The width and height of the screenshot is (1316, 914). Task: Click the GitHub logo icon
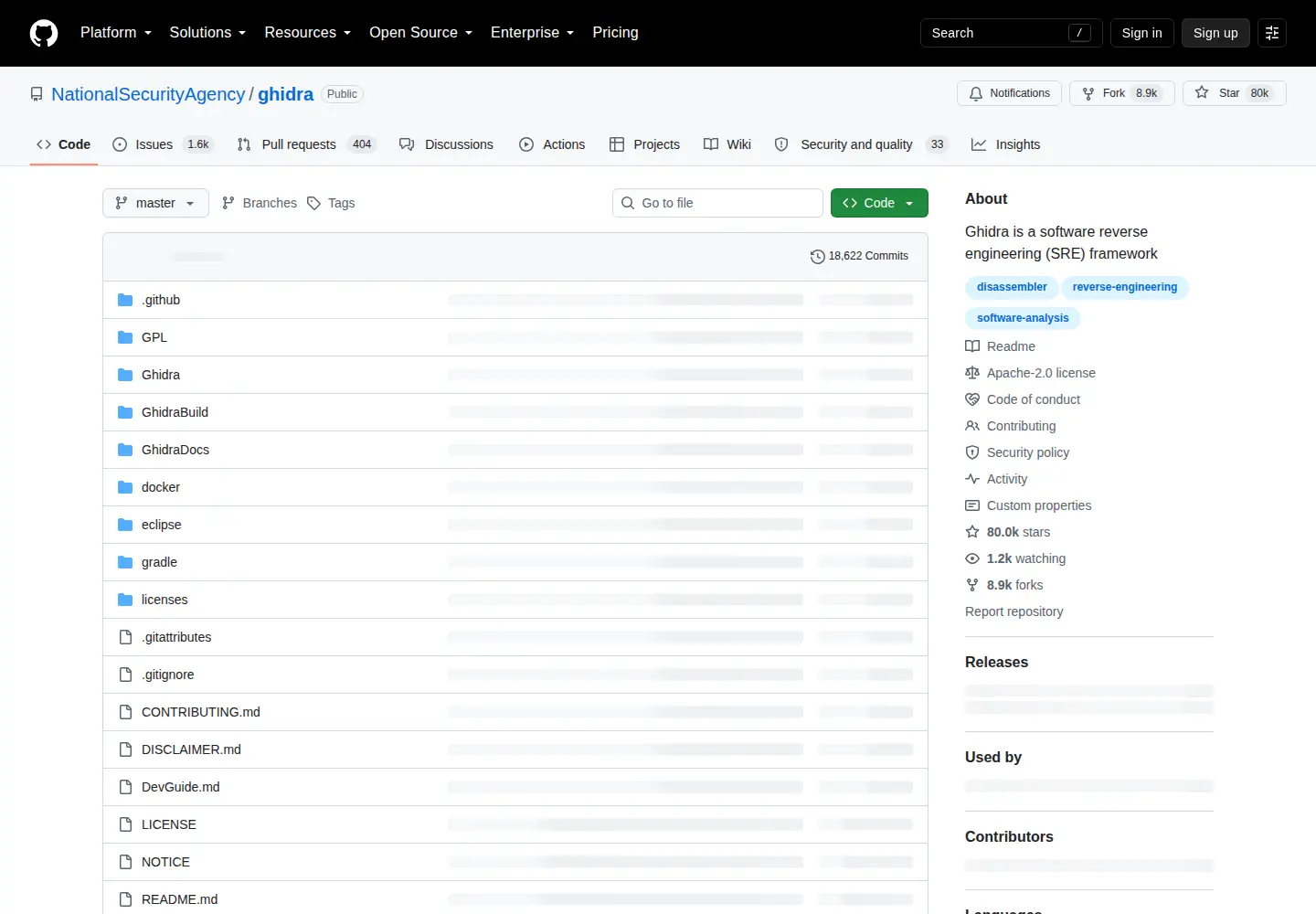pos(44,33)
